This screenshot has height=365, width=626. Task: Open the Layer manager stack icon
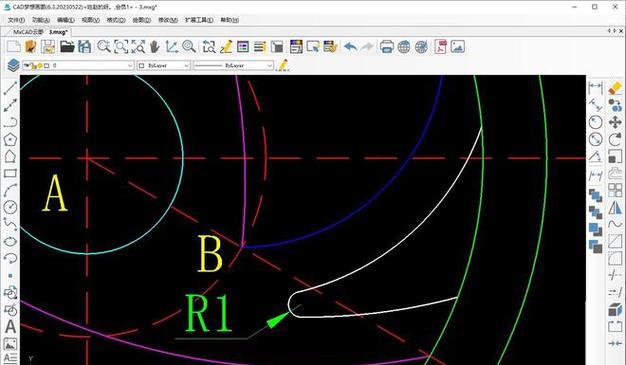tap(13, 65)
